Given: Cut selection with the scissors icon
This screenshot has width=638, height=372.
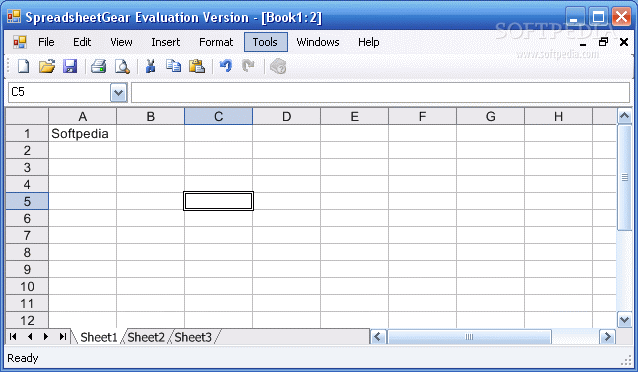Looking at the screenshot, I should click(151, 66).
